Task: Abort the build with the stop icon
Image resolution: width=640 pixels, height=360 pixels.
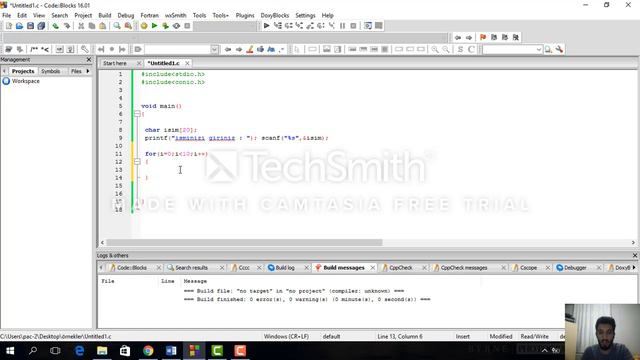Action: click(187, 26)
